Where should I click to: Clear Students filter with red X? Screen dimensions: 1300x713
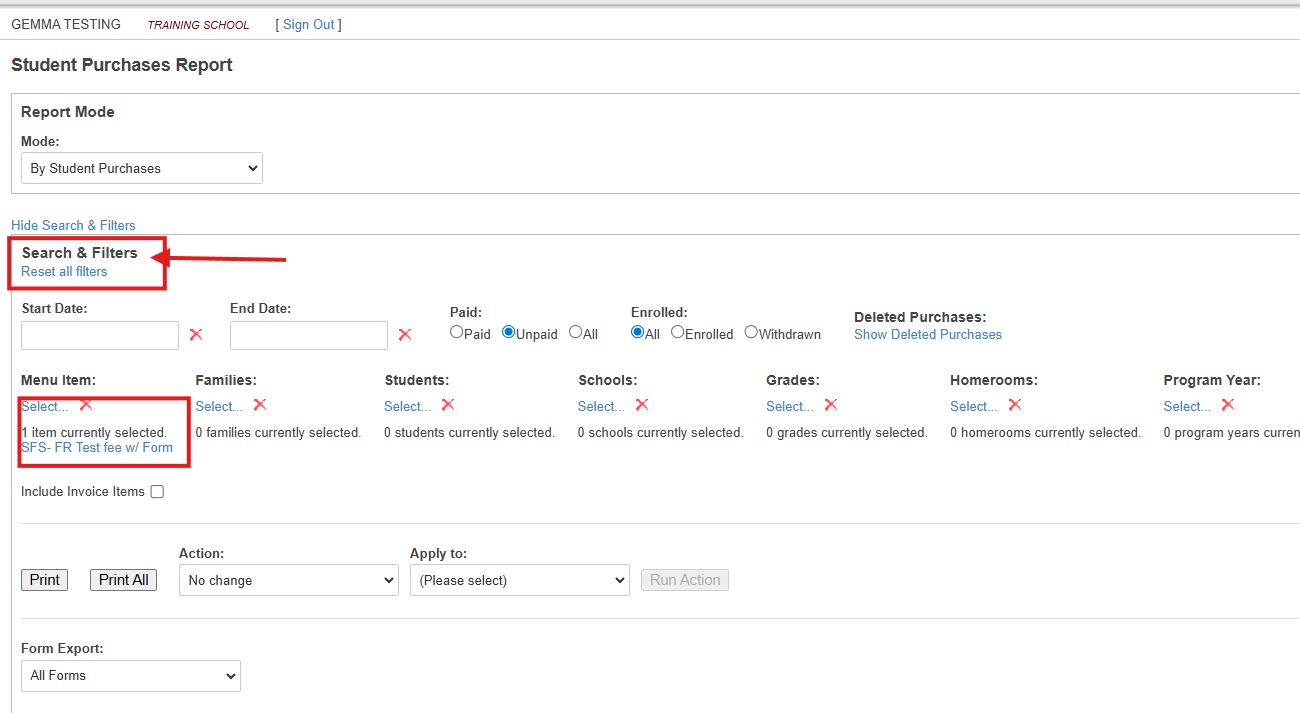(x=448, y=405)
